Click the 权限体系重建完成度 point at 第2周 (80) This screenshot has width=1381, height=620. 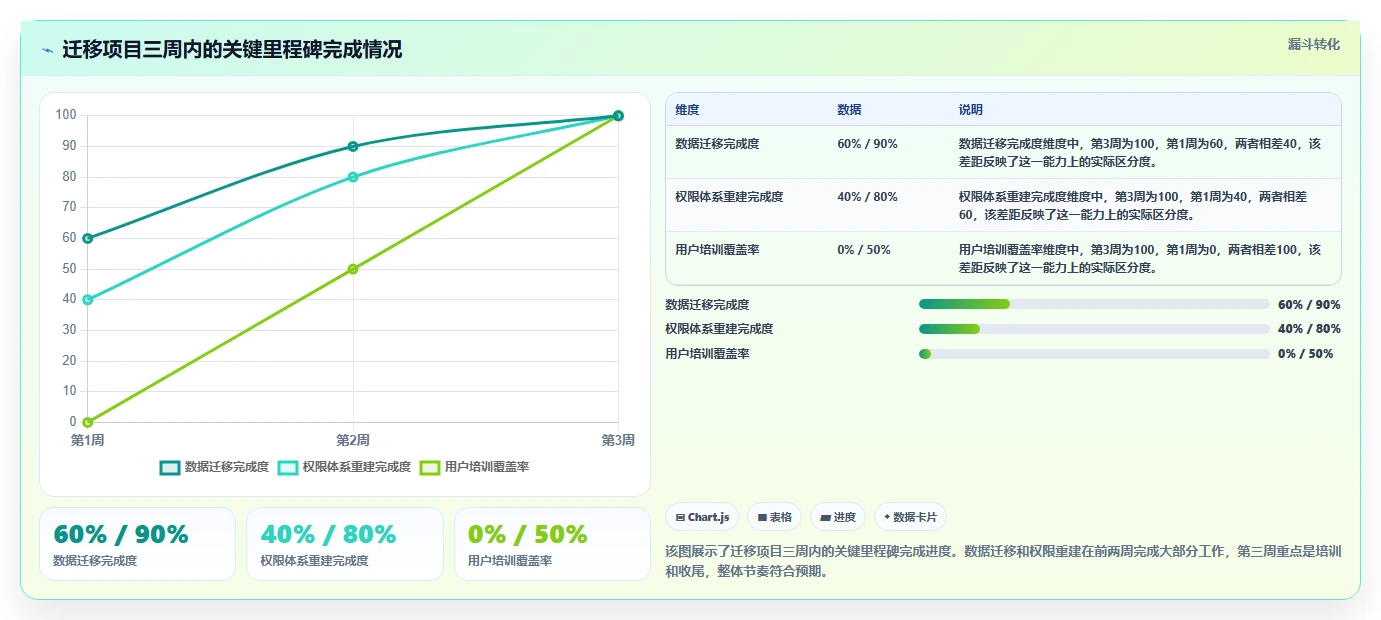[x=353, y=177]
